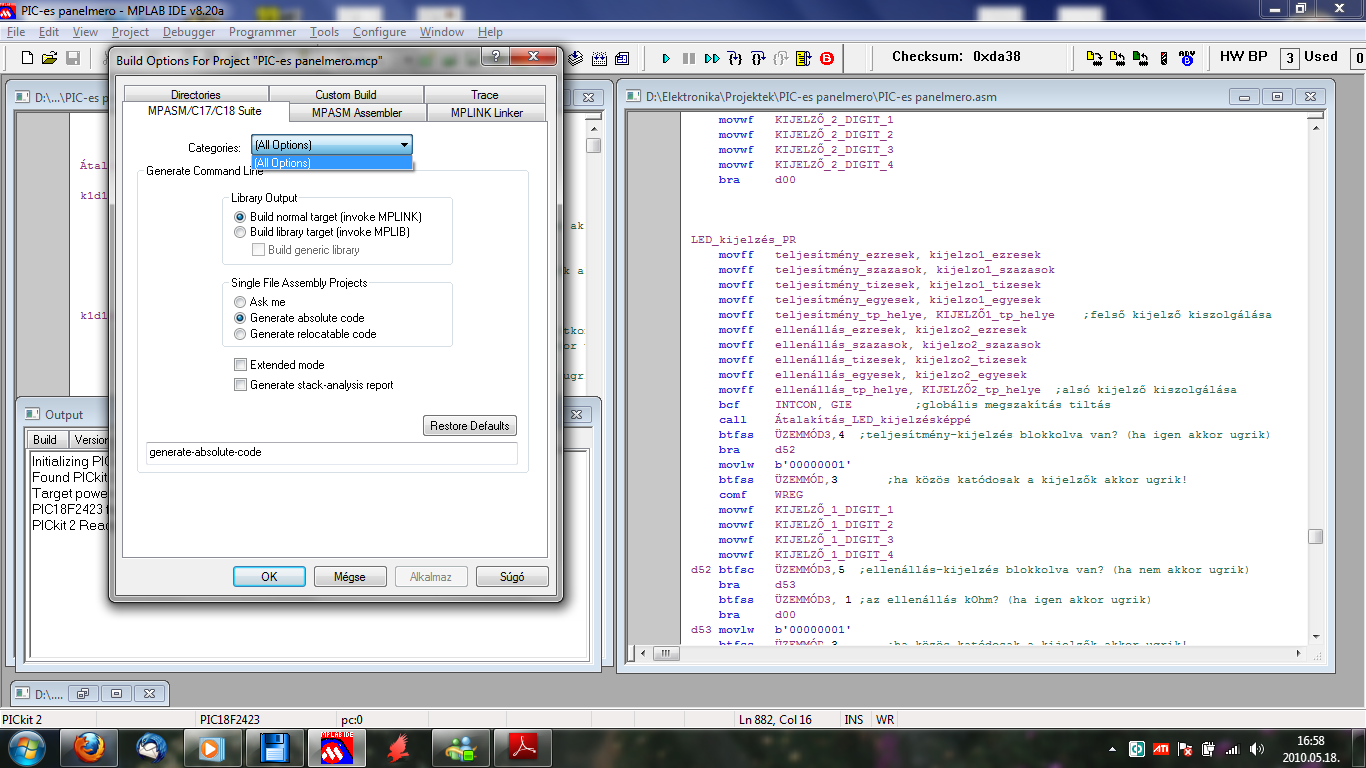The width and height of the screenshot is (1366, 768).
Task: Open Thunderbird from the taskbar
Action: [152, 747]
